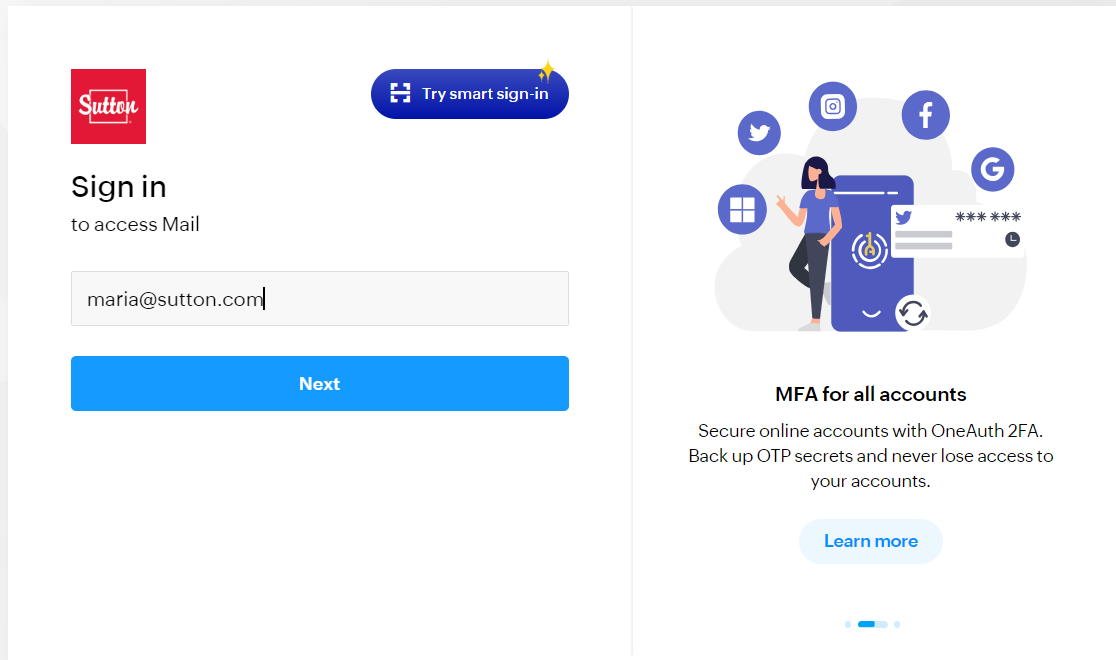This screenshot has height=660, width=1116.
Task: Click the Twitter bird circle icon
Action: coord(759,132)
